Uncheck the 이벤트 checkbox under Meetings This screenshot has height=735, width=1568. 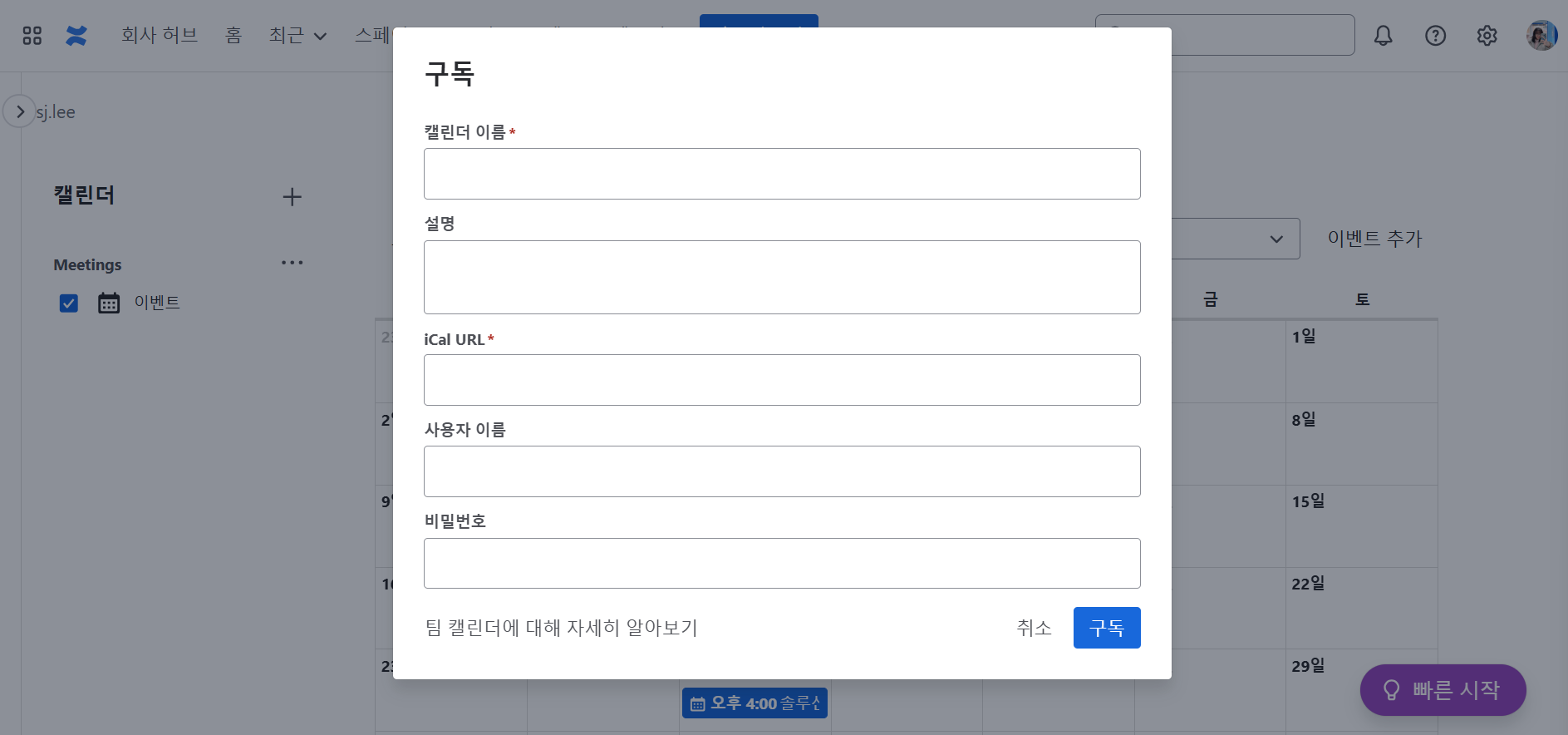pyautogui.click(x=69, y=303)
